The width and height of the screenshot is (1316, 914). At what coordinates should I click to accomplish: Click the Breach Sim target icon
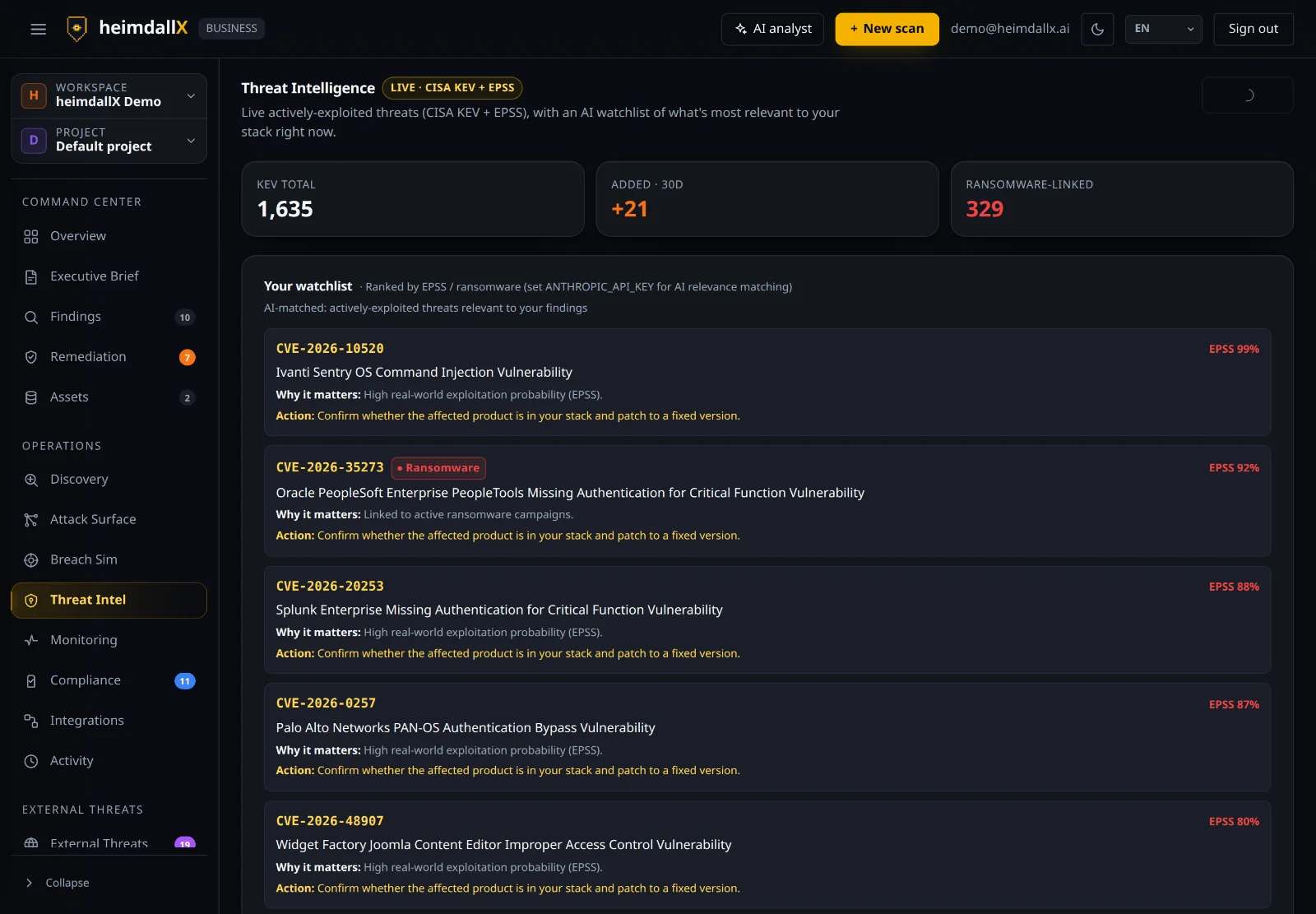(x=31, y=560)
